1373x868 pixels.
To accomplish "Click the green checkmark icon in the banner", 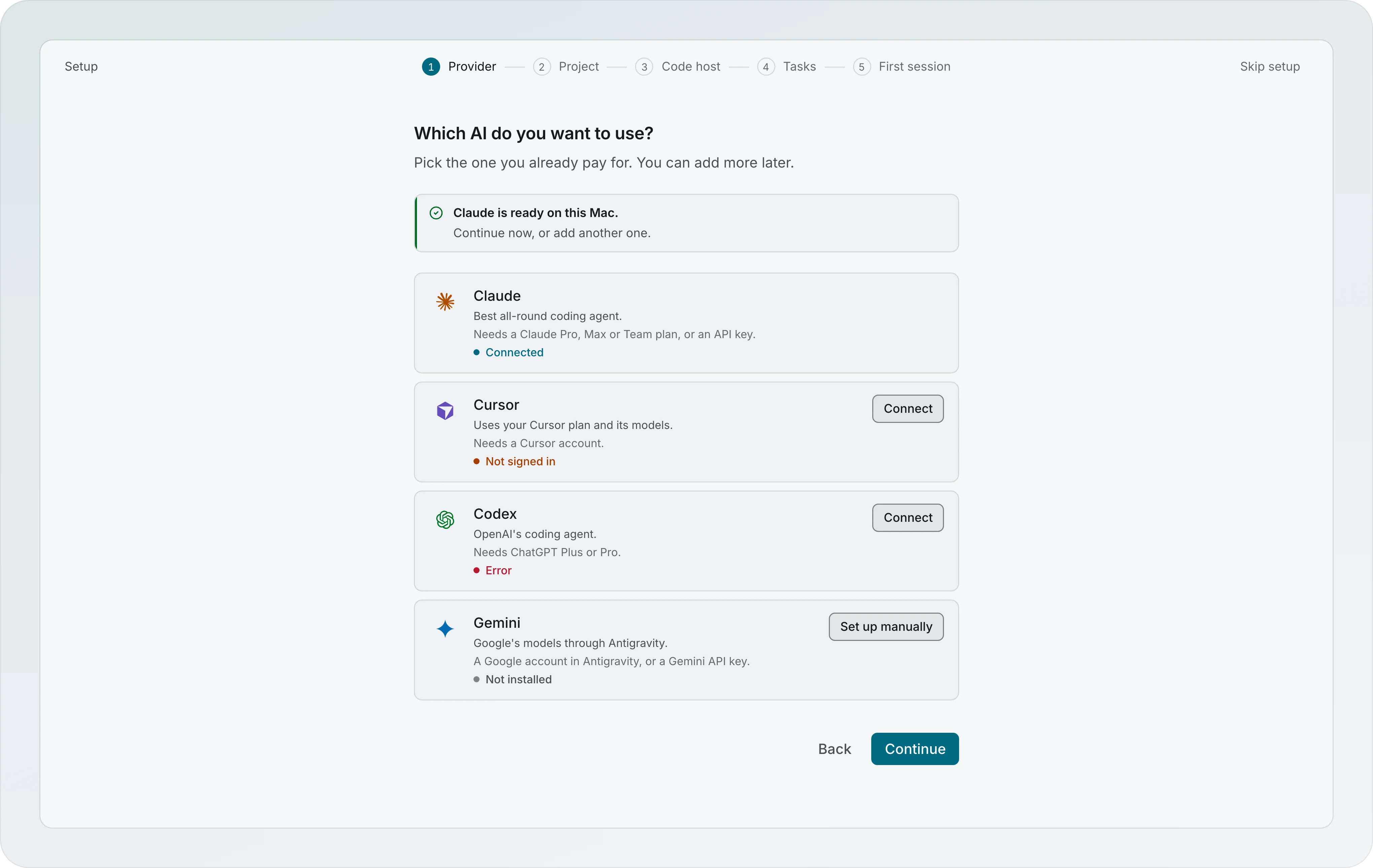I will (x=436, y=213).
